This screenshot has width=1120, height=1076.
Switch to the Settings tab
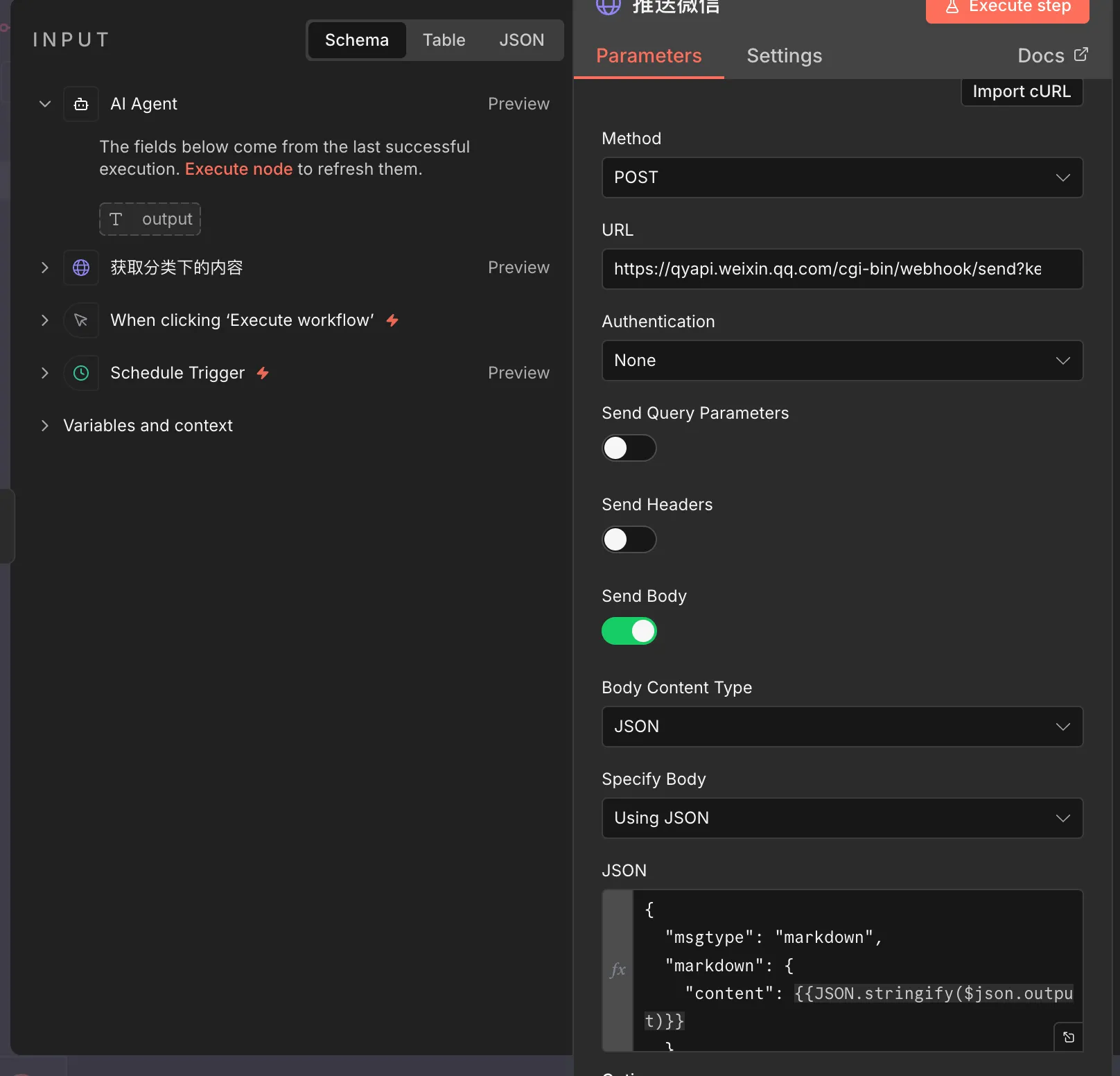784,55
